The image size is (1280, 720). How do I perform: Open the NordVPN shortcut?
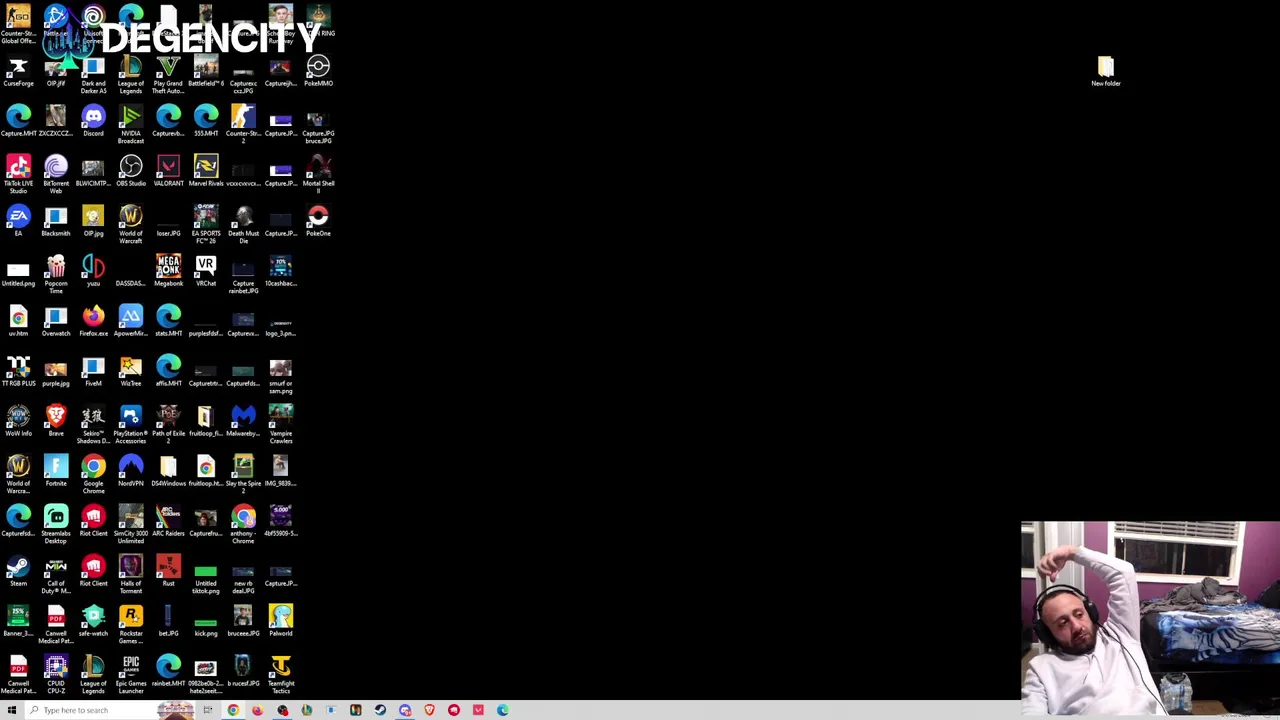pyautogui.click(x=131, y=470)
